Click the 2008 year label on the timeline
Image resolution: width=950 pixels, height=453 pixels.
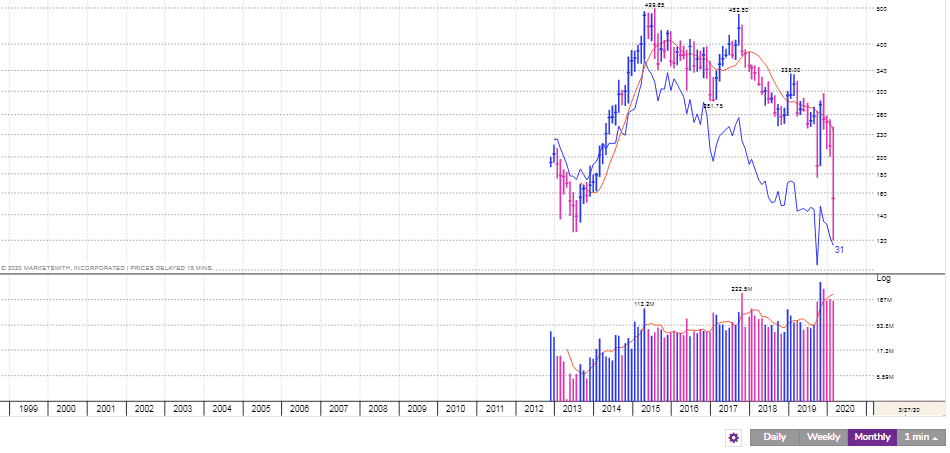click(378, 409)
